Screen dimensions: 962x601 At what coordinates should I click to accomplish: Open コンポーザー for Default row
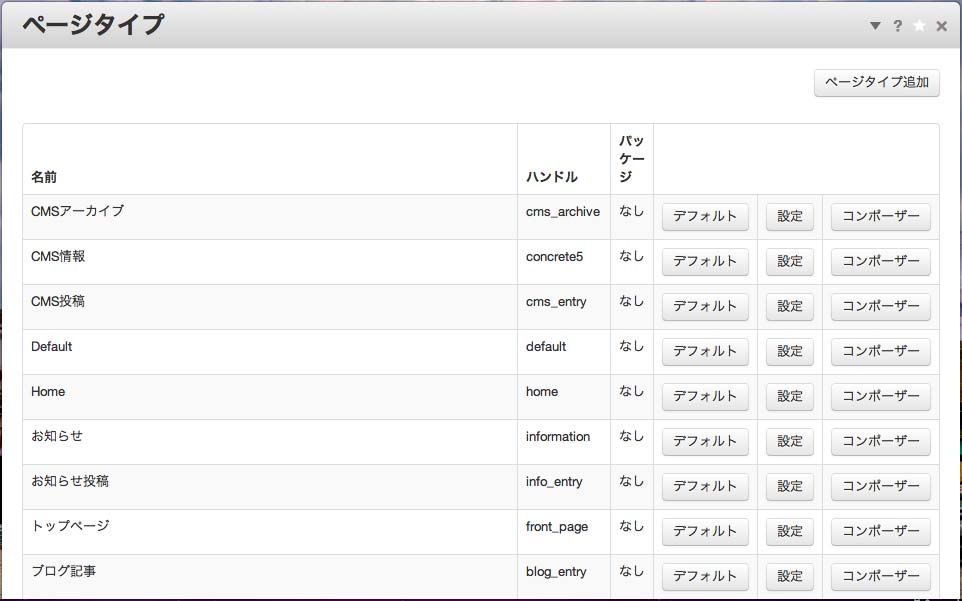tap(880, 351)
